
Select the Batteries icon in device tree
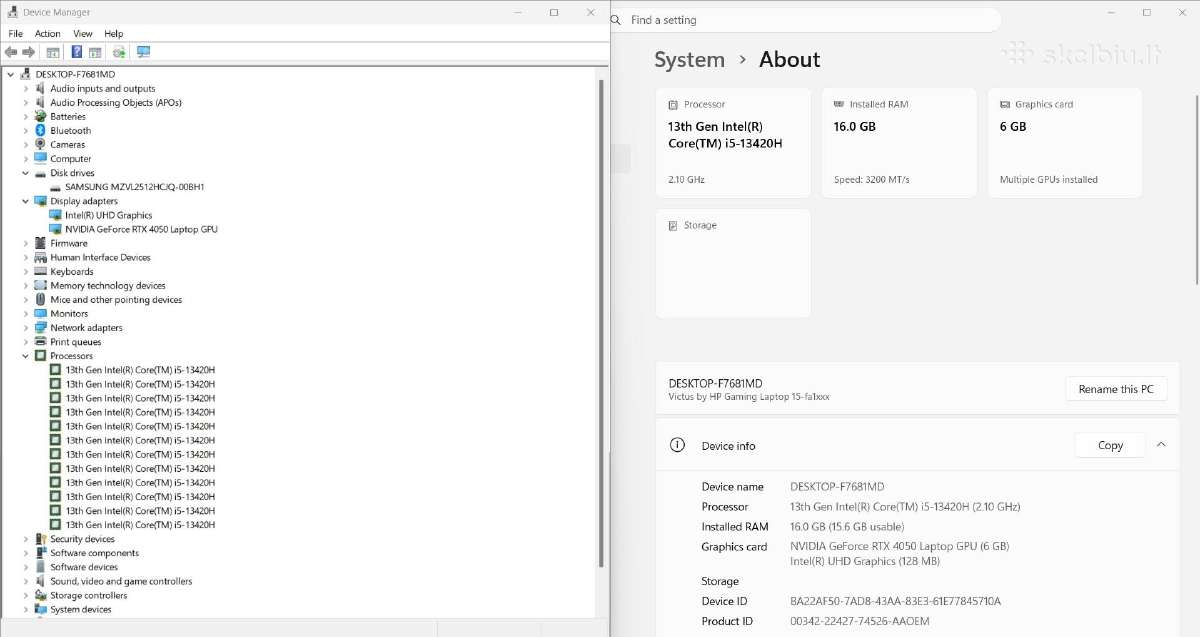click(x=40, y=116)
